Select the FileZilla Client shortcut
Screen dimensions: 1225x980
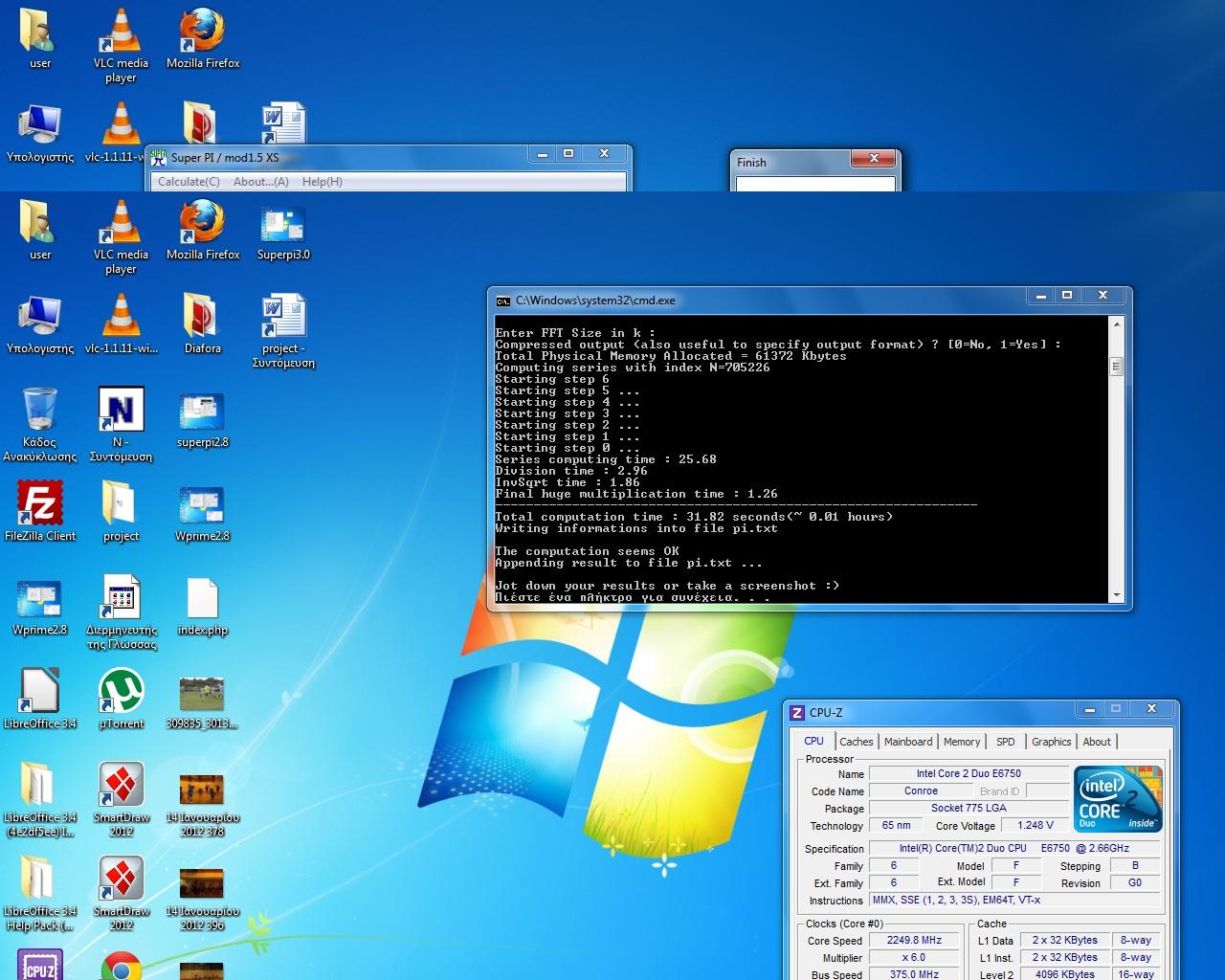coord(40,512)
